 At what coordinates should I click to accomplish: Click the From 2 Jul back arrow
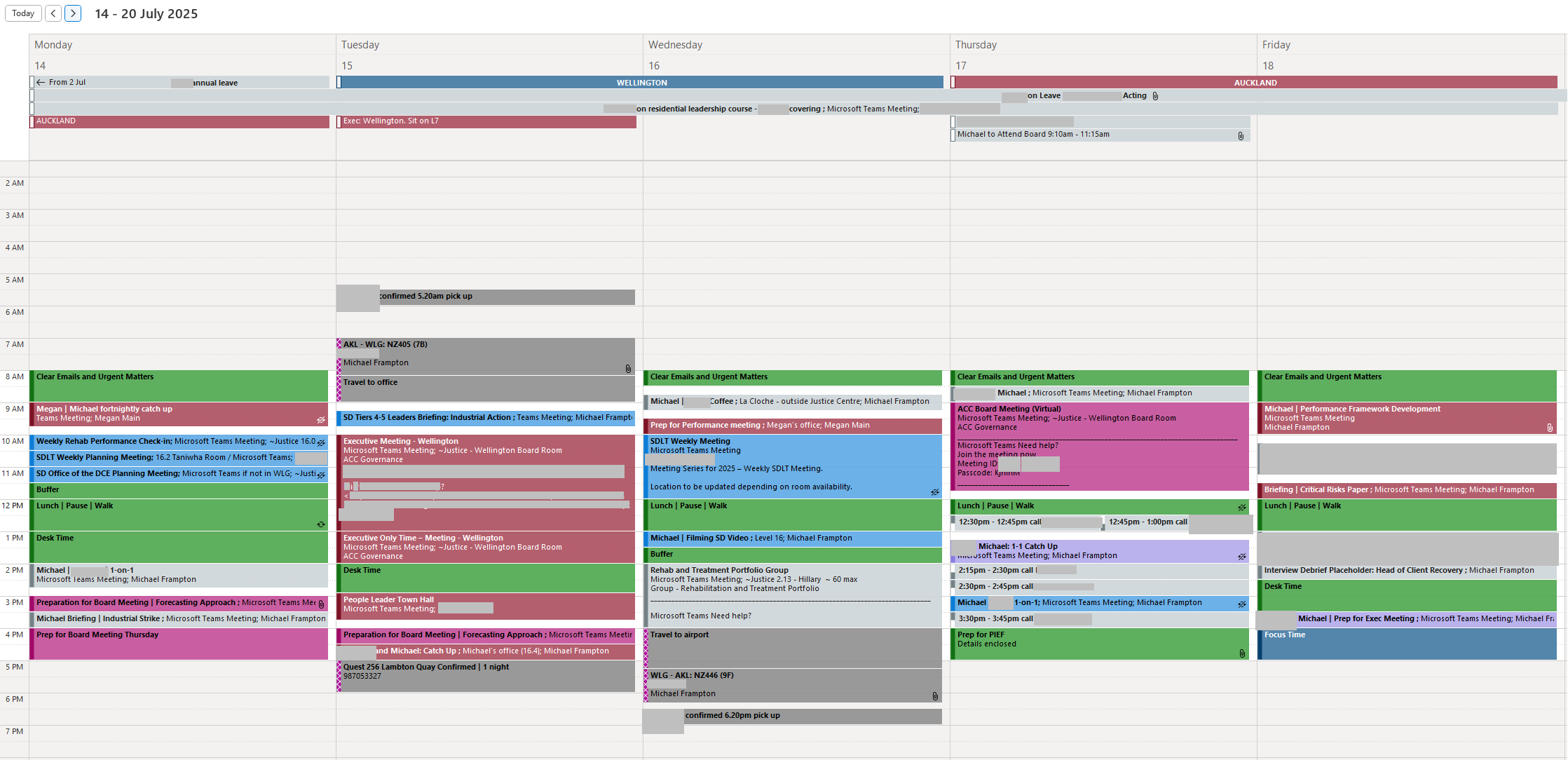41,82
